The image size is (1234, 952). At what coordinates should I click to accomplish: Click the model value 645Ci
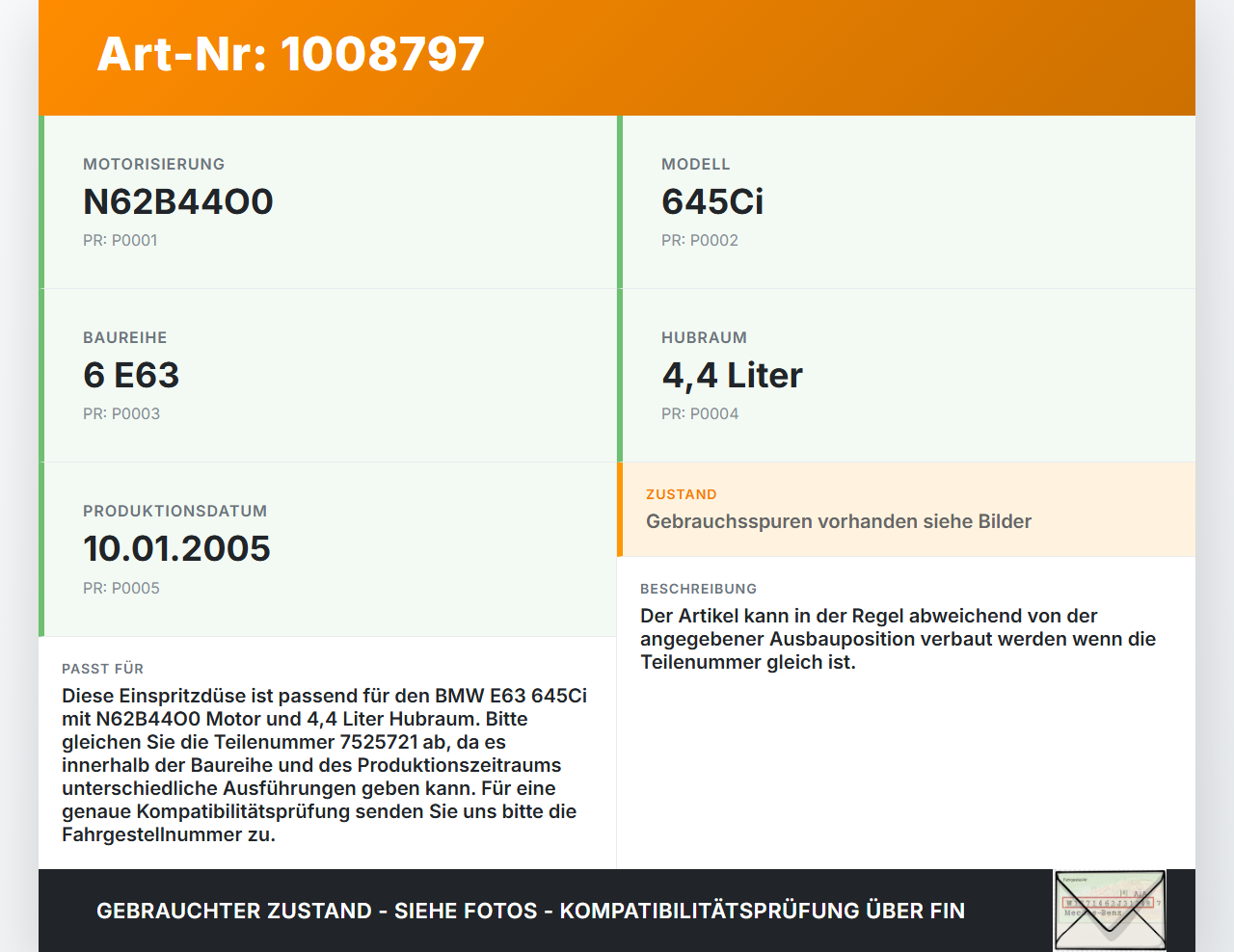tap(712, 201)
